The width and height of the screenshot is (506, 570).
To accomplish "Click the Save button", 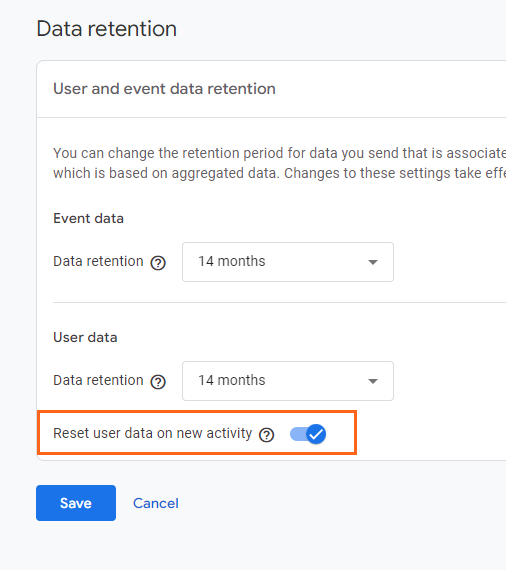I will [x=76, y=503].
